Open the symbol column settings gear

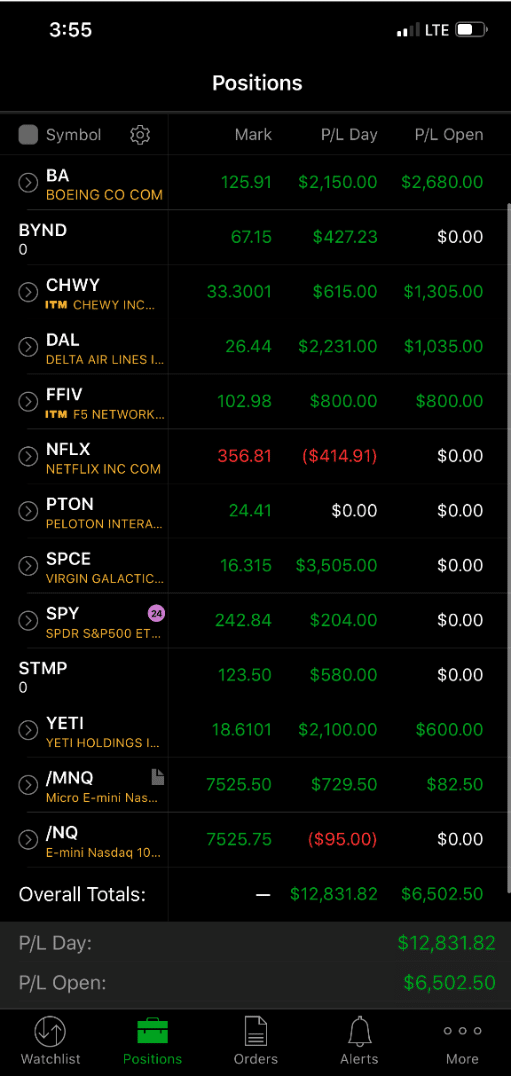pyautogui.click(x=140, y=134)
